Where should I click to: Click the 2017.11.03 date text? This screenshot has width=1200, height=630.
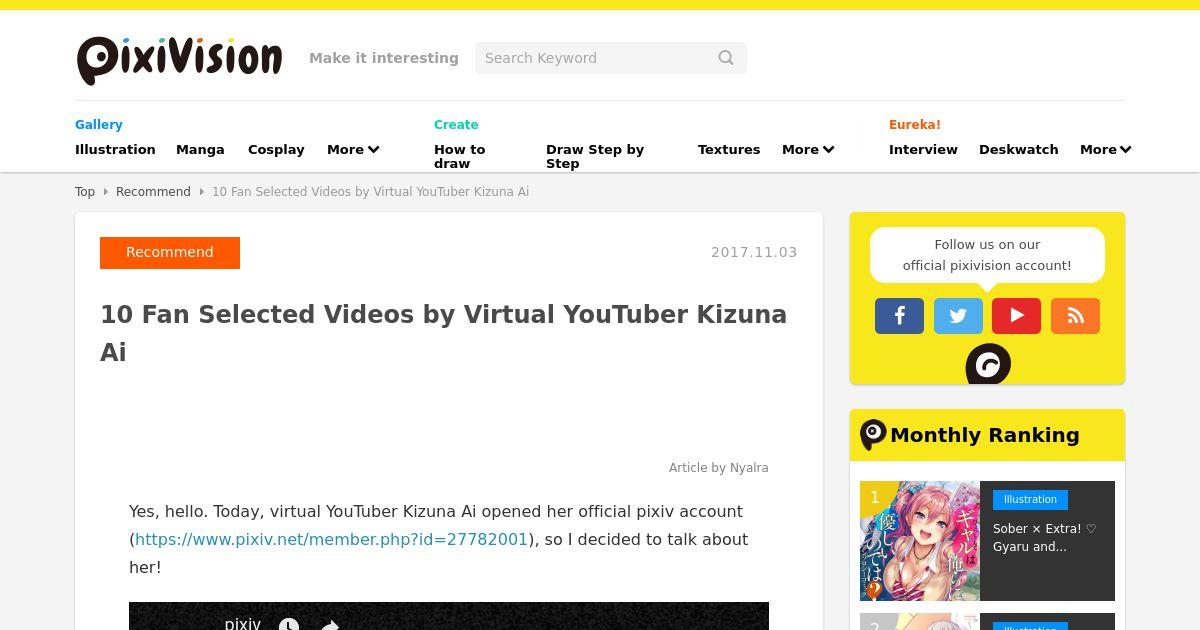754,252
